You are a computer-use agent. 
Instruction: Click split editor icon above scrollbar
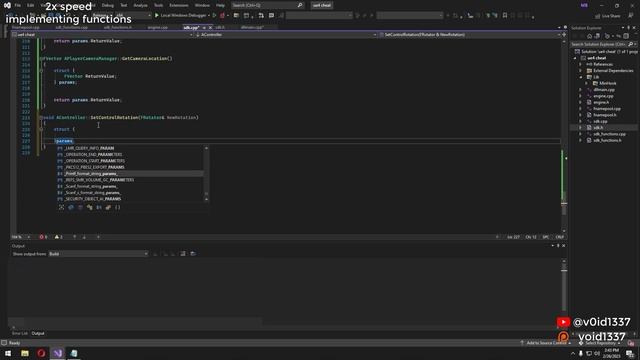coord(564,35)
